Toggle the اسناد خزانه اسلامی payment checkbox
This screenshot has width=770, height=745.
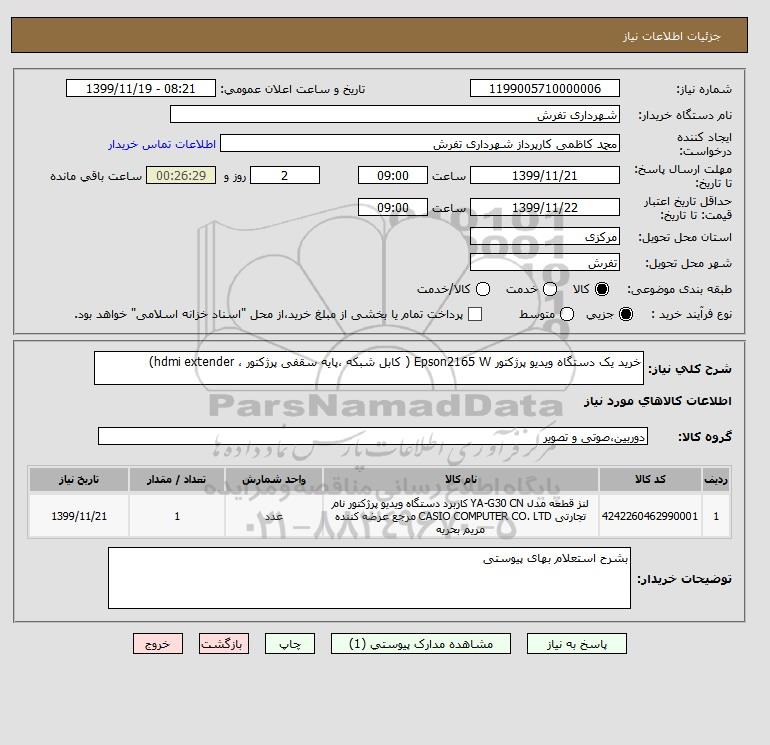(x=475, y=314)
